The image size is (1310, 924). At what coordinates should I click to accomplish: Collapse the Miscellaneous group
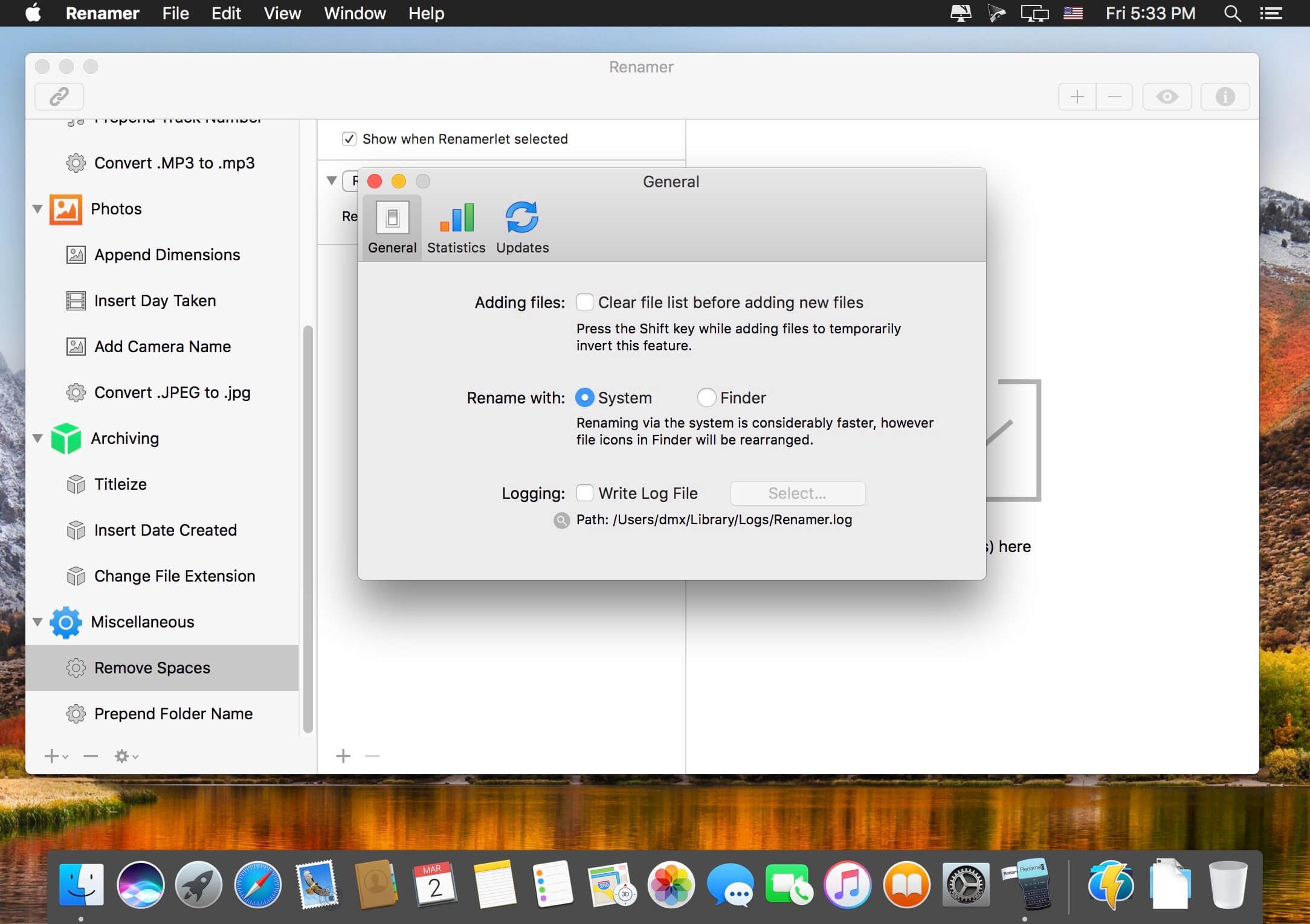coord(37,622)
